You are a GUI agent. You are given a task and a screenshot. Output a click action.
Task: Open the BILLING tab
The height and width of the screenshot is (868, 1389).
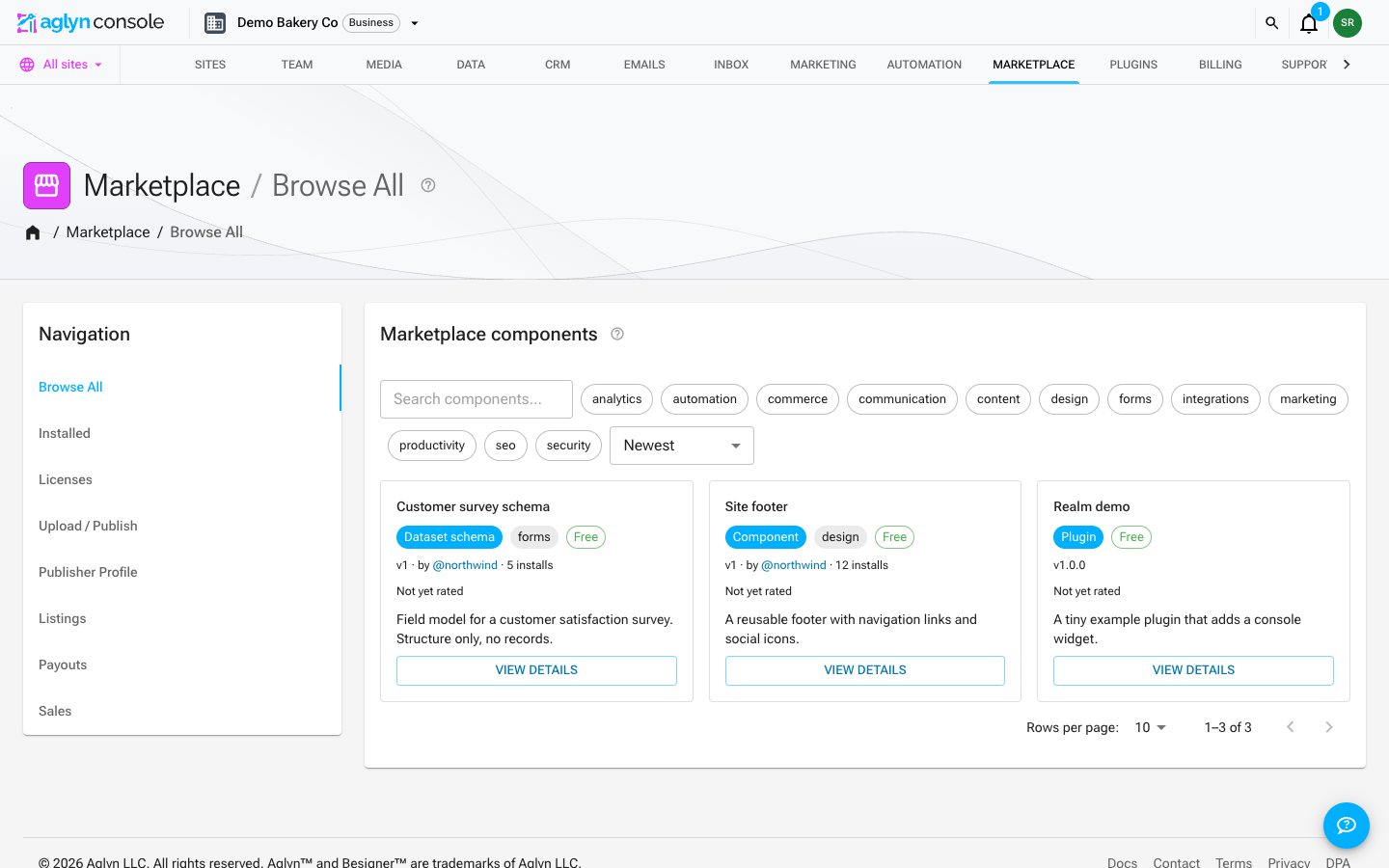click(x=1220, y=65)
